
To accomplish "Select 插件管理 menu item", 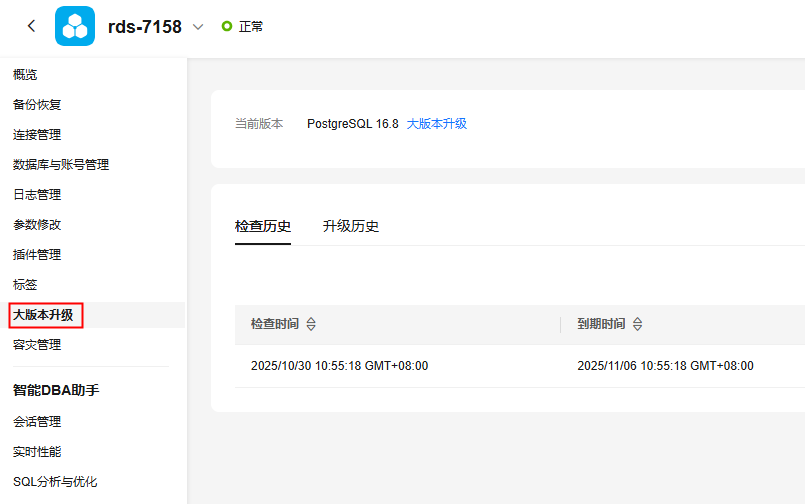I will 38,254.
